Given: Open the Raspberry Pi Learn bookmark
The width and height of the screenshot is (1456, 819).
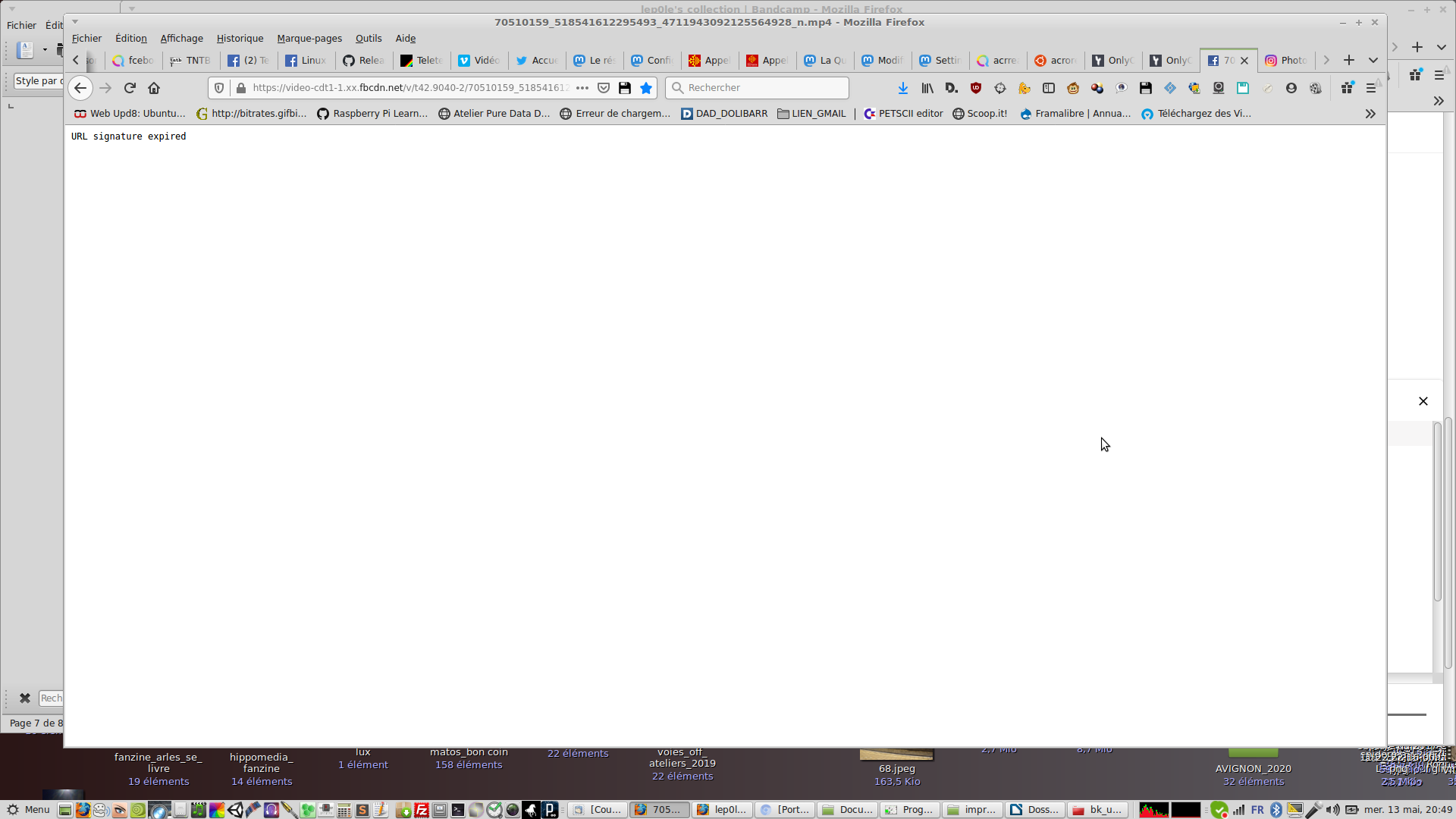Looking at the screenshot, I should [x=372, y=114].
